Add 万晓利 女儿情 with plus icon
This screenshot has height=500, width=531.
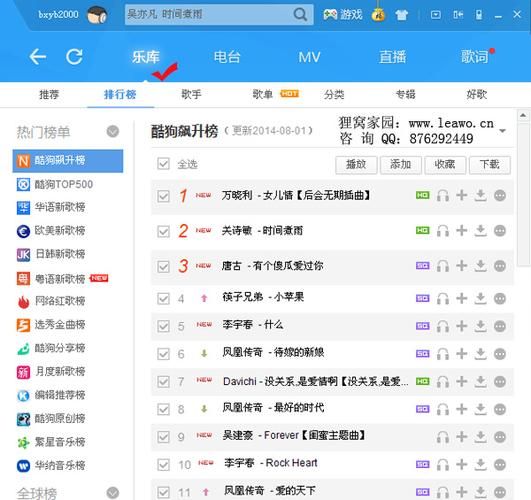coord(462,195)
